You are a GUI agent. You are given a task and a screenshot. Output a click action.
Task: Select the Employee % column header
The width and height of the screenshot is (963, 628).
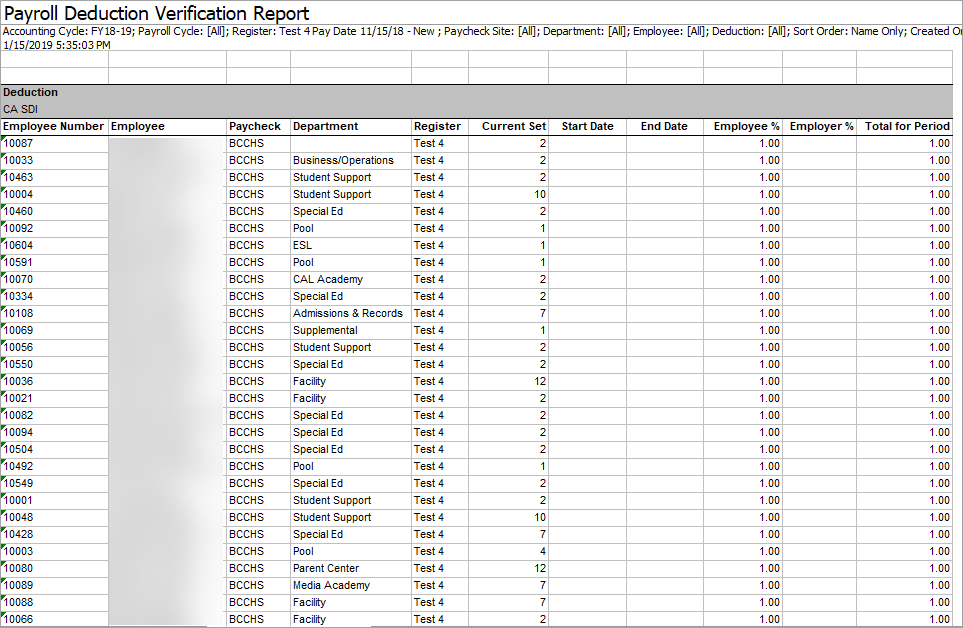746,127
